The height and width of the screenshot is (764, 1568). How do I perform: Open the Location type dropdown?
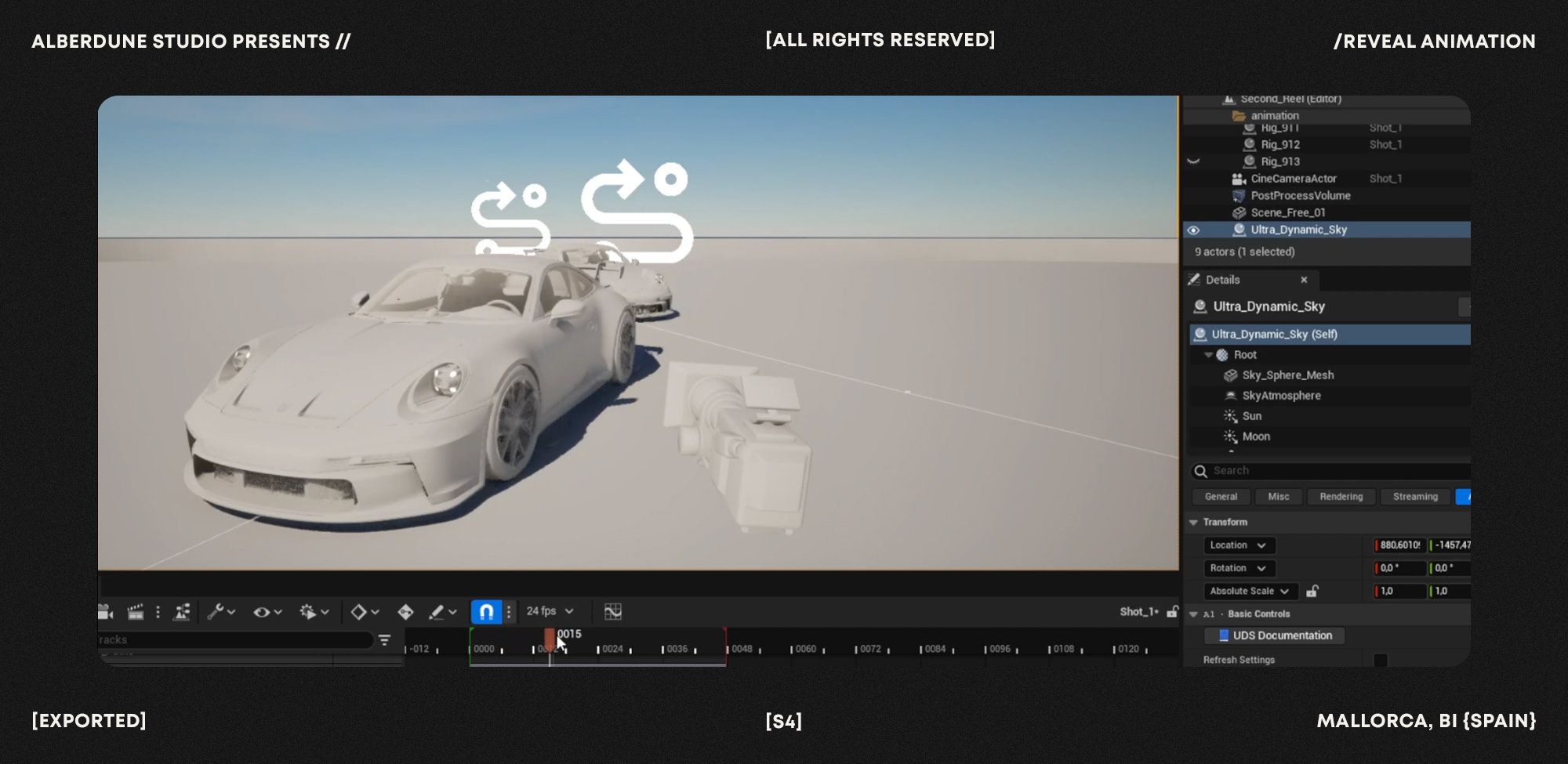tap(1239, 545)
